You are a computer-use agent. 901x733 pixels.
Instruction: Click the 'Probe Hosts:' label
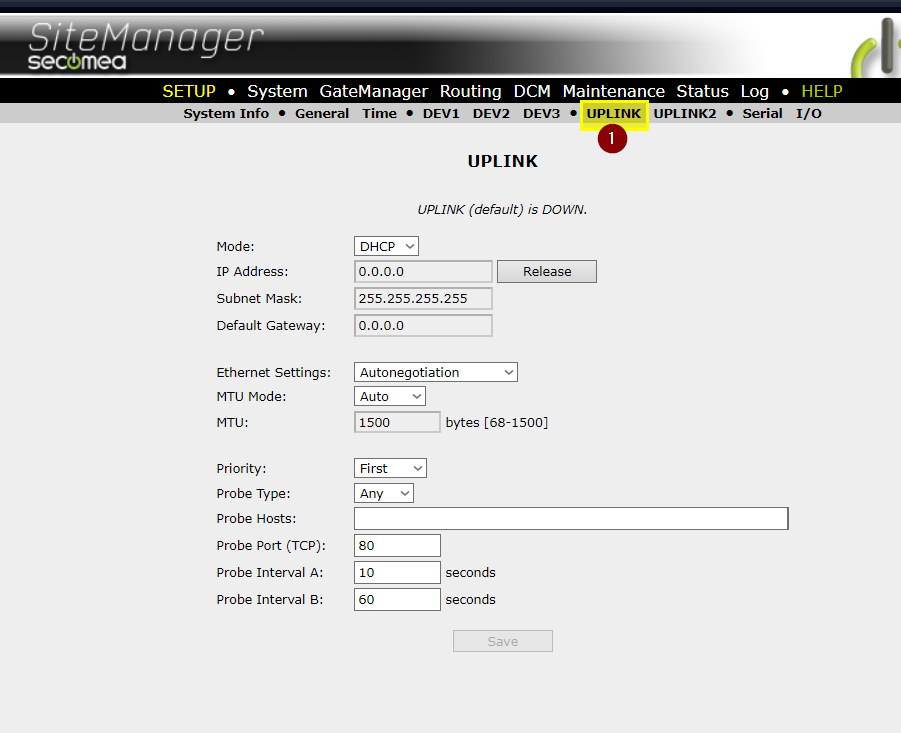(256, 518)
